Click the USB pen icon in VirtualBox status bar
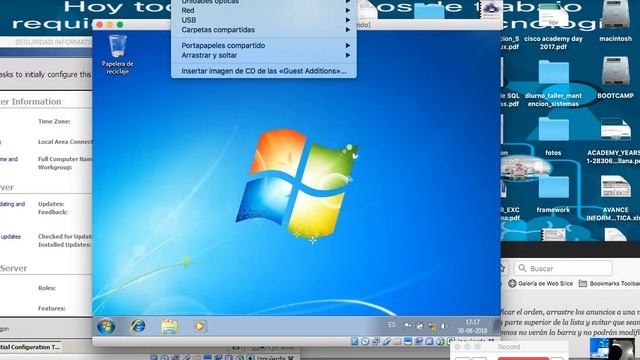This screenshot has height=360, width=640. click(387, 341)
